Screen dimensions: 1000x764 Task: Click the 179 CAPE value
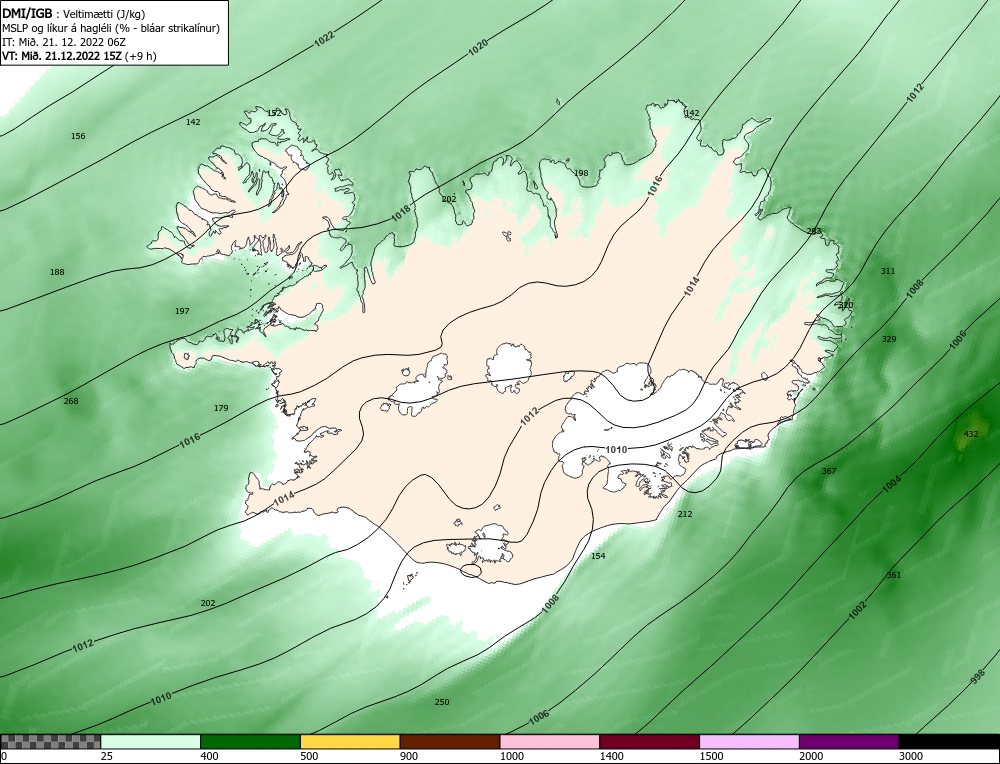tap(221, 408)
